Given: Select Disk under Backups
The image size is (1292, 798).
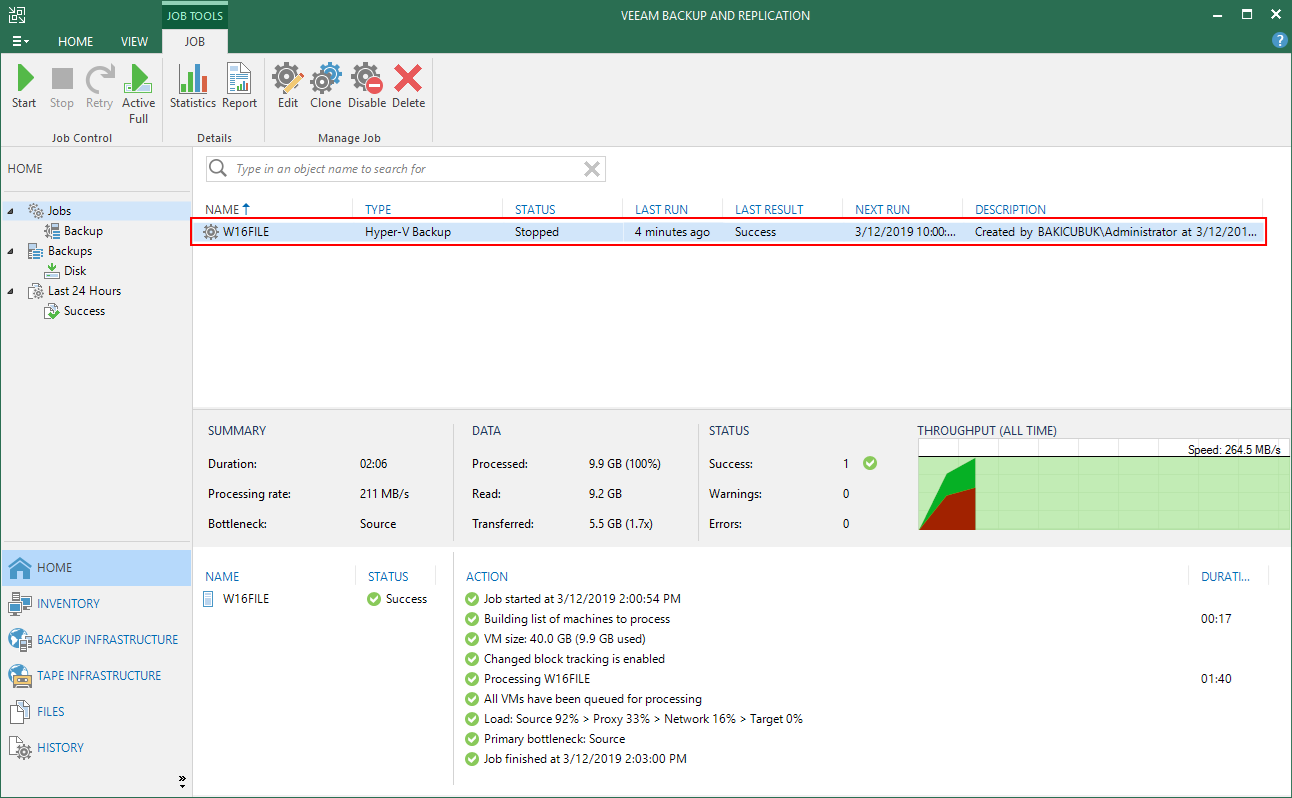Looking at the screenshot, I should pyautogui.click(x=75, y=271).
